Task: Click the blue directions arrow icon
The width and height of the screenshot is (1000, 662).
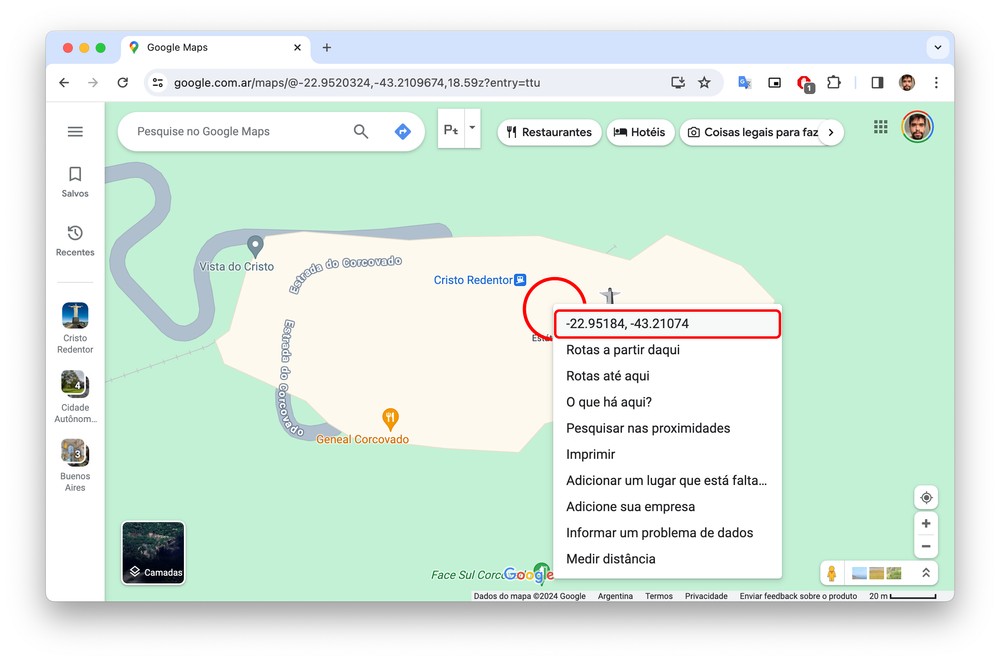Action: (403, 131)
